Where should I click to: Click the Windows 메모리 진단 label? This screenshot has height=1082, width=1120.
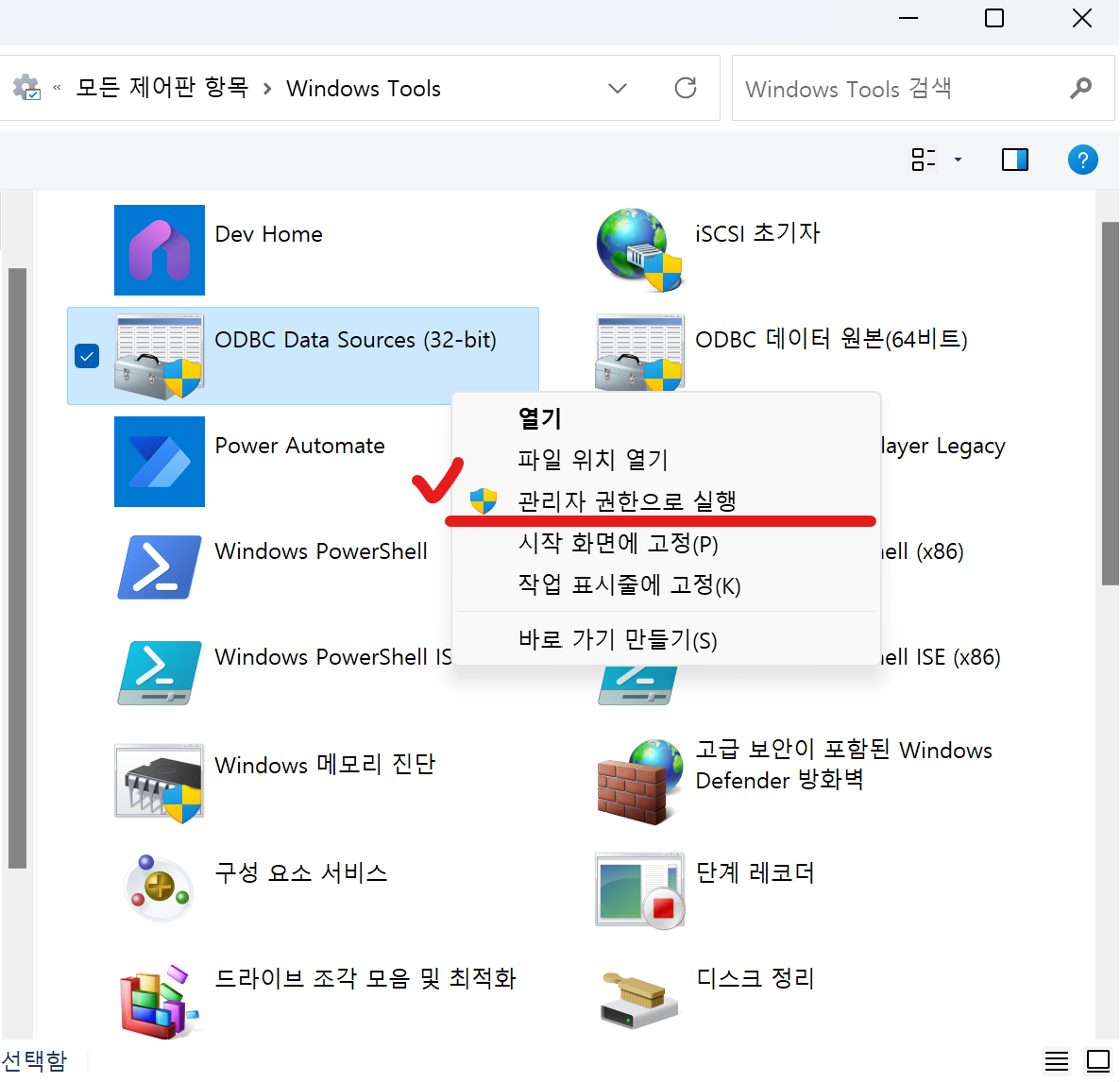point(325,765)
